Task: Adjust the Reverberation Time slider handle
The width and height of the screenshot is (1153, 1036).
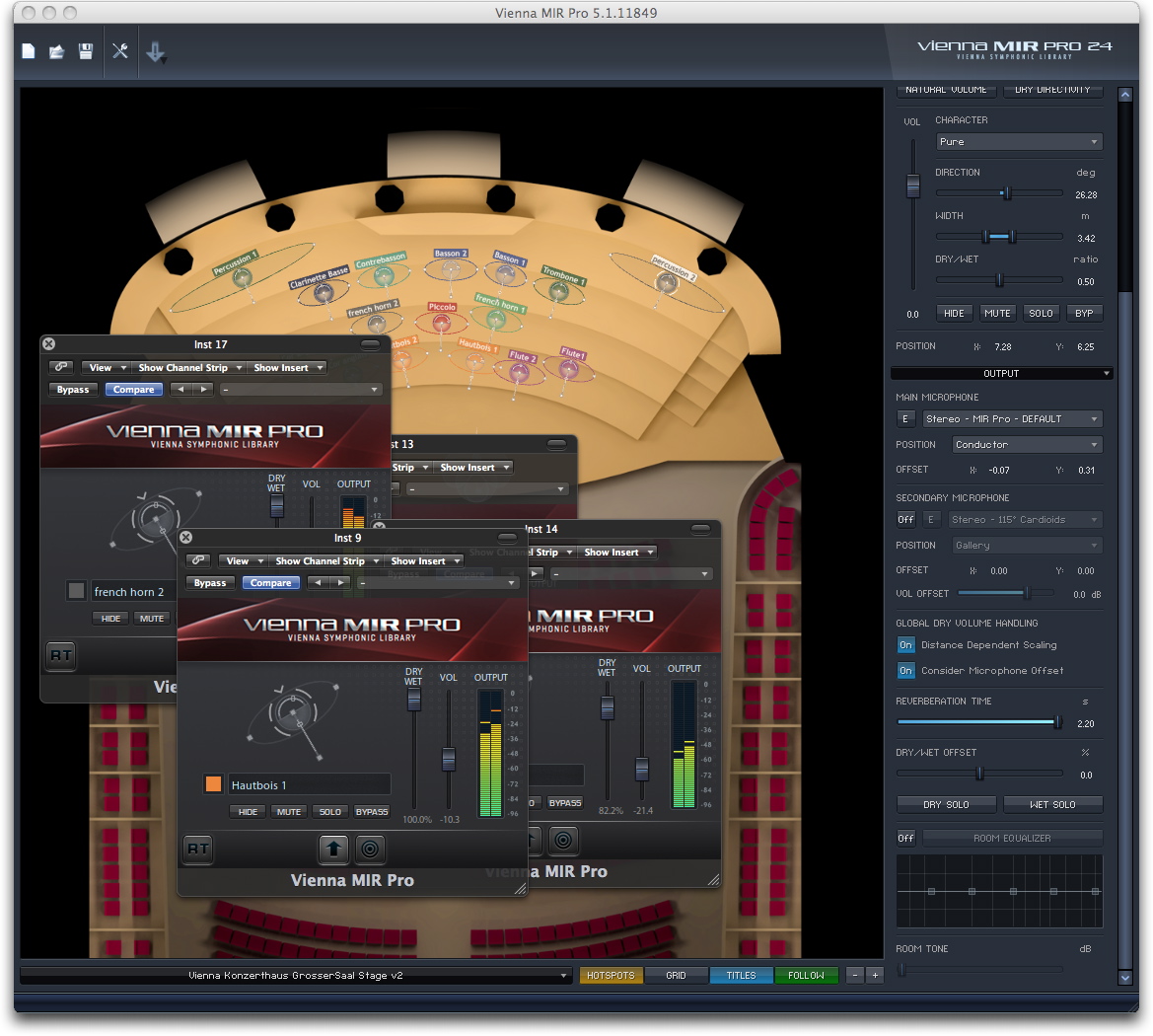Action: point(1058,722)
